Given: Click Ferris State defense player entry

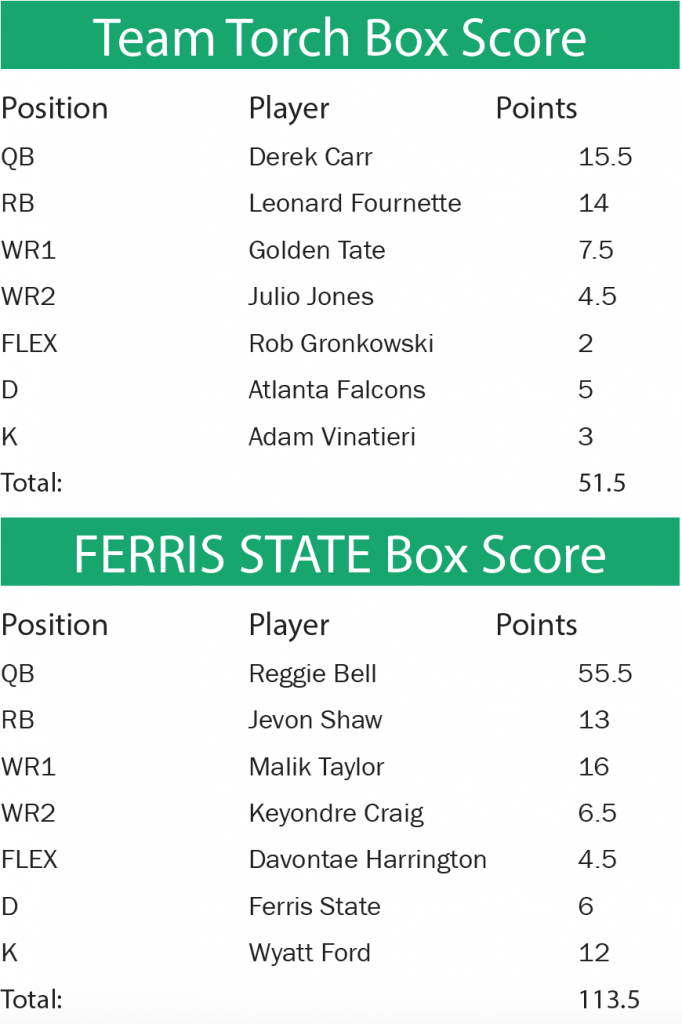Looking at the screenshot, I should (314, 907).
